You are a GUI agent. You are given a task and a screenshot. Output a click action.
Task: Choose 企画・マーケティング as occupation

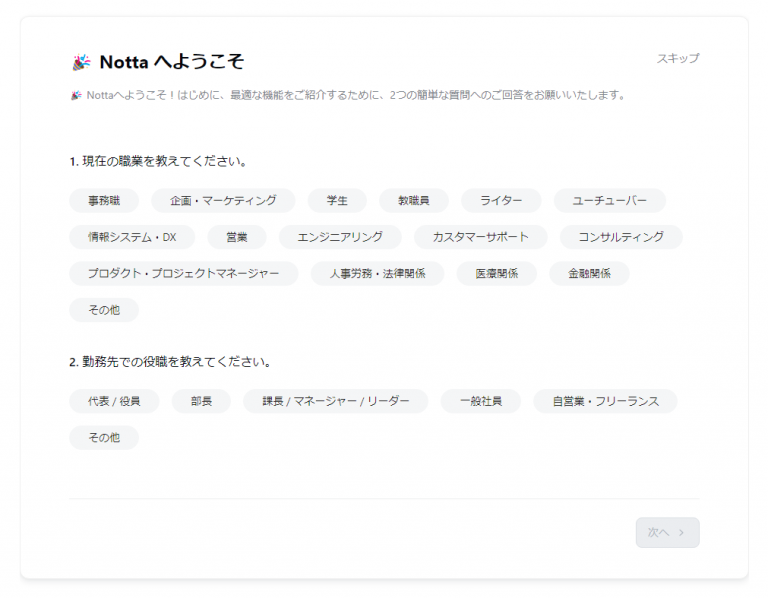(x=223, y=201)
